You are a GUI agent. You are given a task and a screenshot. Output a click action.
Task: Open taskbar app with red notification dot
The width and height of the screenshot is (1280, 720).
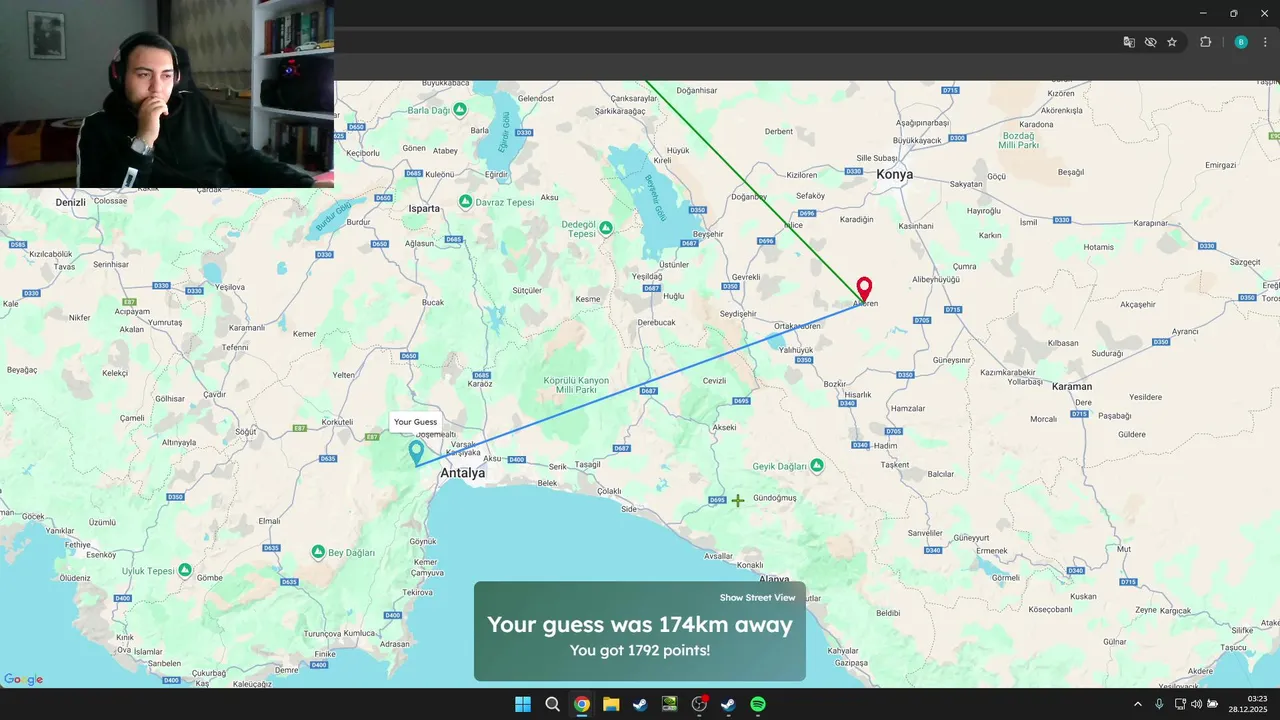click(x=699, y=704)
